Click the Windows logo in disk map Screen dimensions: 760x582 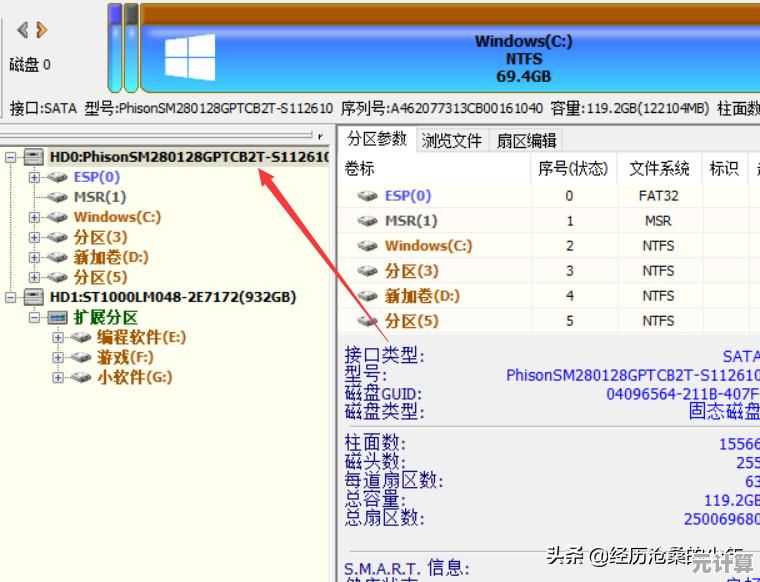pos(190,57)
